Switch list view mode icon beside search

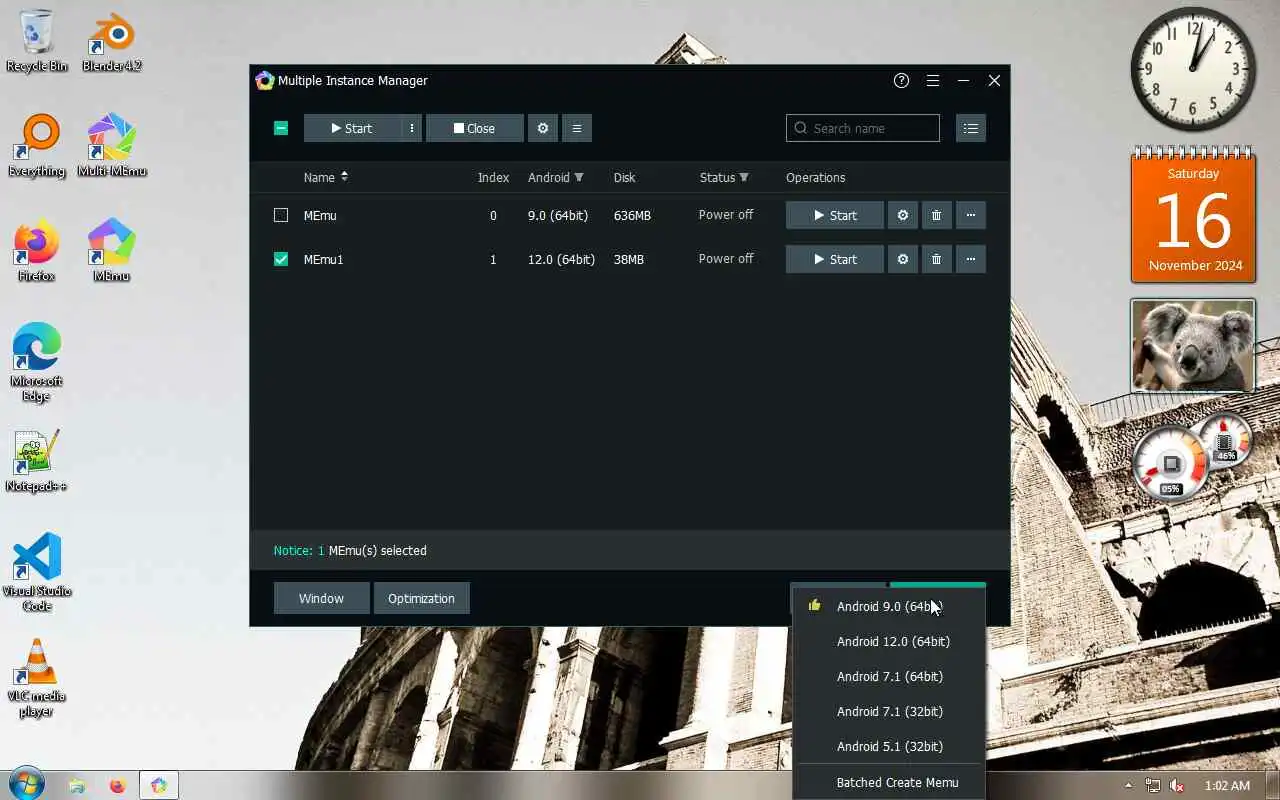(970, 128)
